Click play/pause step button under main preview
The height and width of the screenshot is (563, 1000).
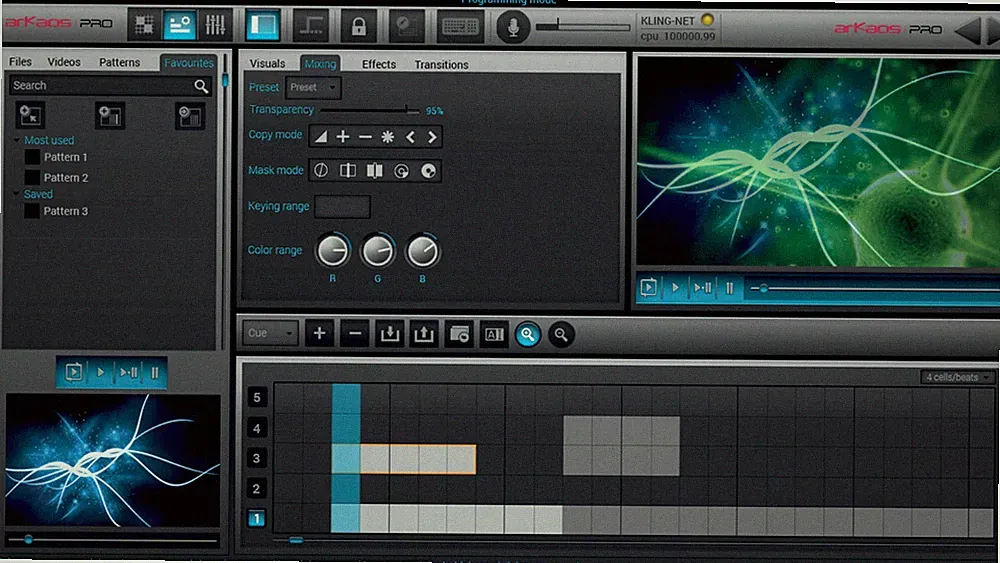[703, 288]
